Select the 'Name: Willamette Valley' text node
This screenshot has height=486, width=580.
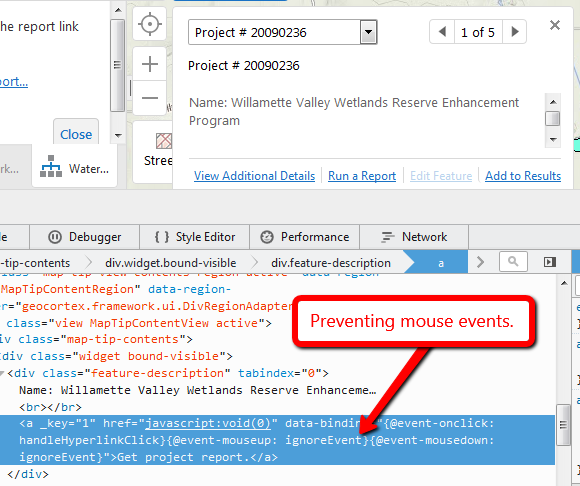click(198, 390)
